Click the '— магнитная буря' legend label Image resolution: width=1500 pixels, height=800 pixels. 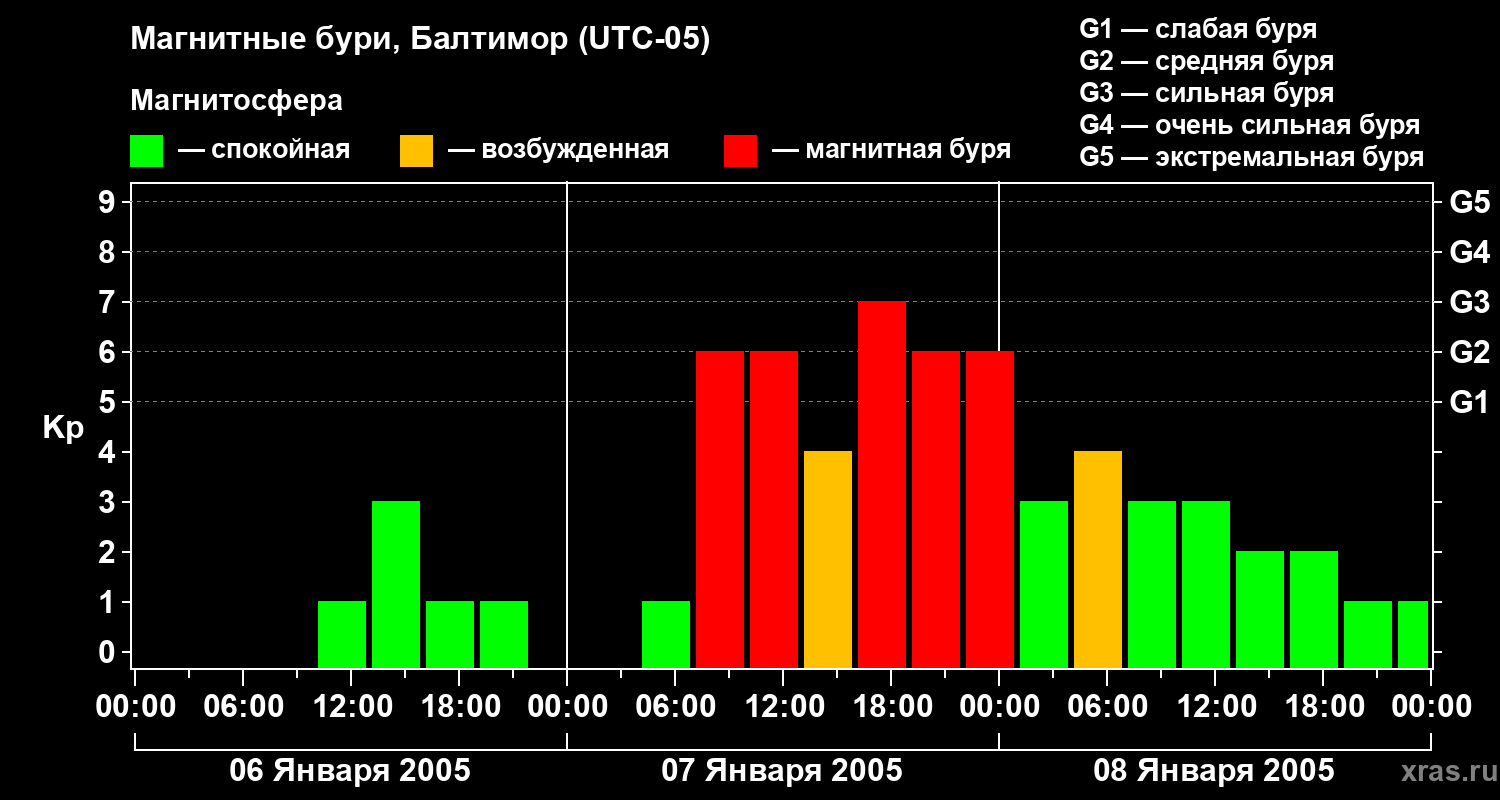(x=891, y=150)
